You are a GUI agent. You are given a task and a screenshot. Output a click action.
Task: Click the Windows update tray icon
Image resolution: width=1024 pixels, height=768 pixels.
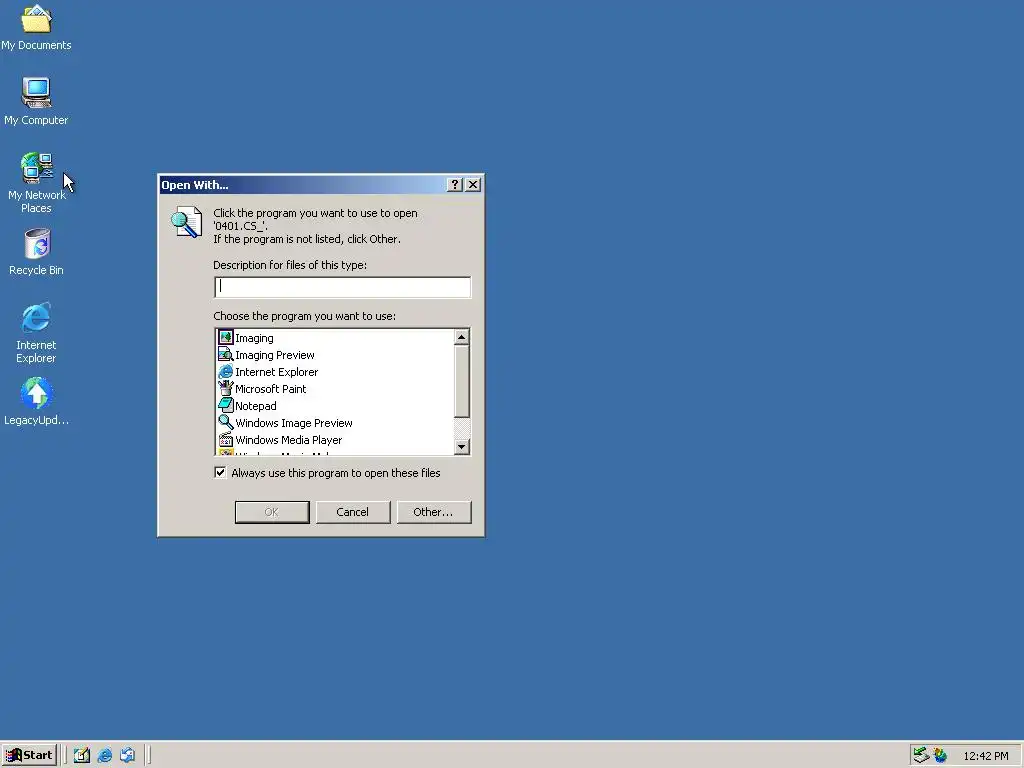pyautogui.click(x=940, y=755)
